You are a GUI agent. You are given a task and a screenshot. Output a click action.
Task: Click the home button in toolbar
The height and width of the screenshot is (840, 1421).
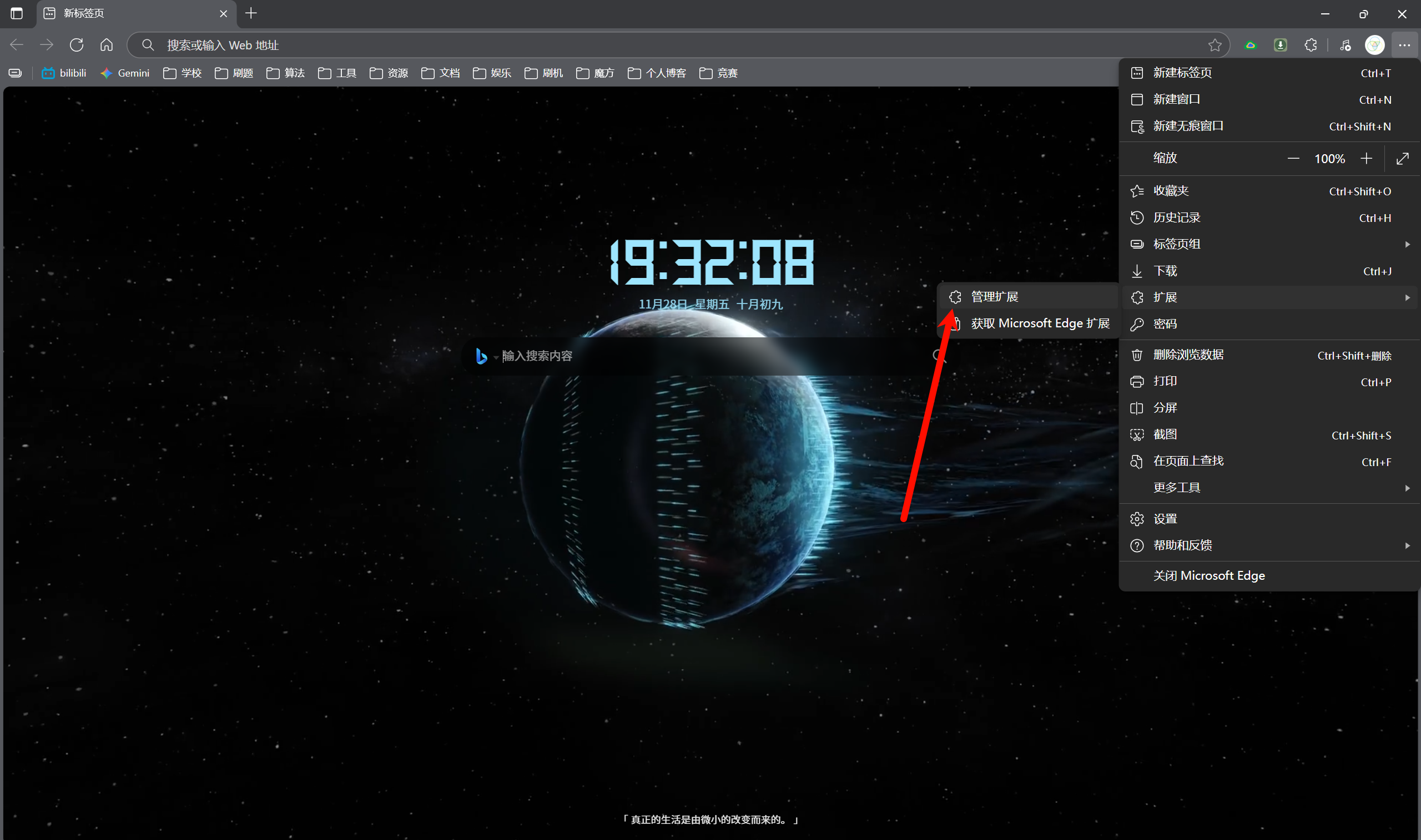tap(107, 45)
